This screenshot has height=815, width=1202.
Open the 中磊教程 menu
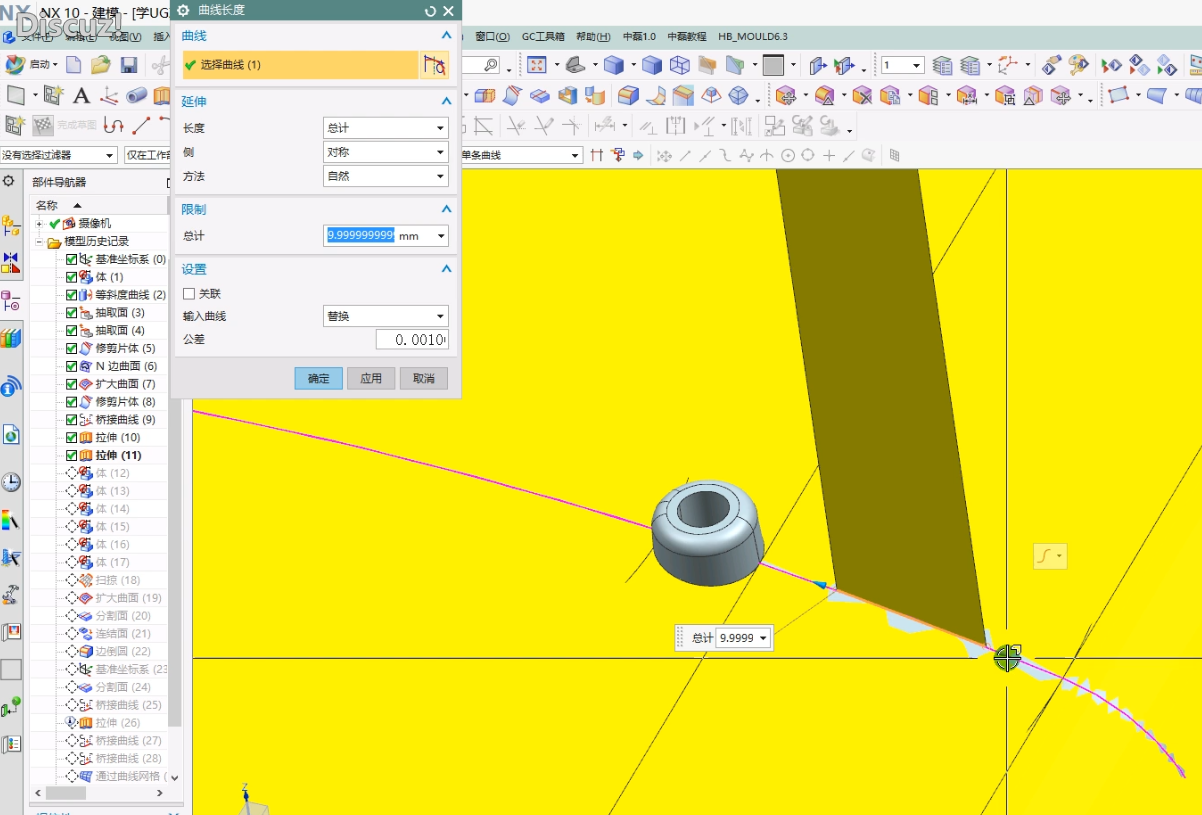pyautogui.click(x=687, y=36)
